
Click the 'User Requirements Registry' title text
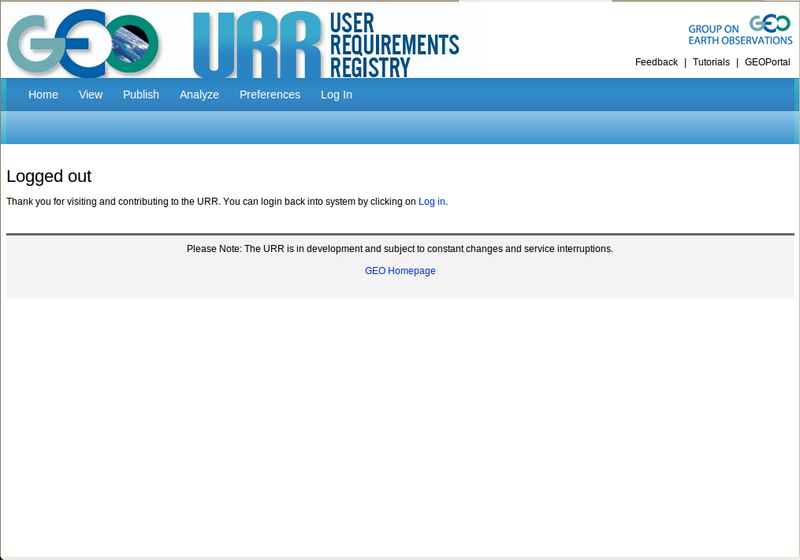pos(393,46)
